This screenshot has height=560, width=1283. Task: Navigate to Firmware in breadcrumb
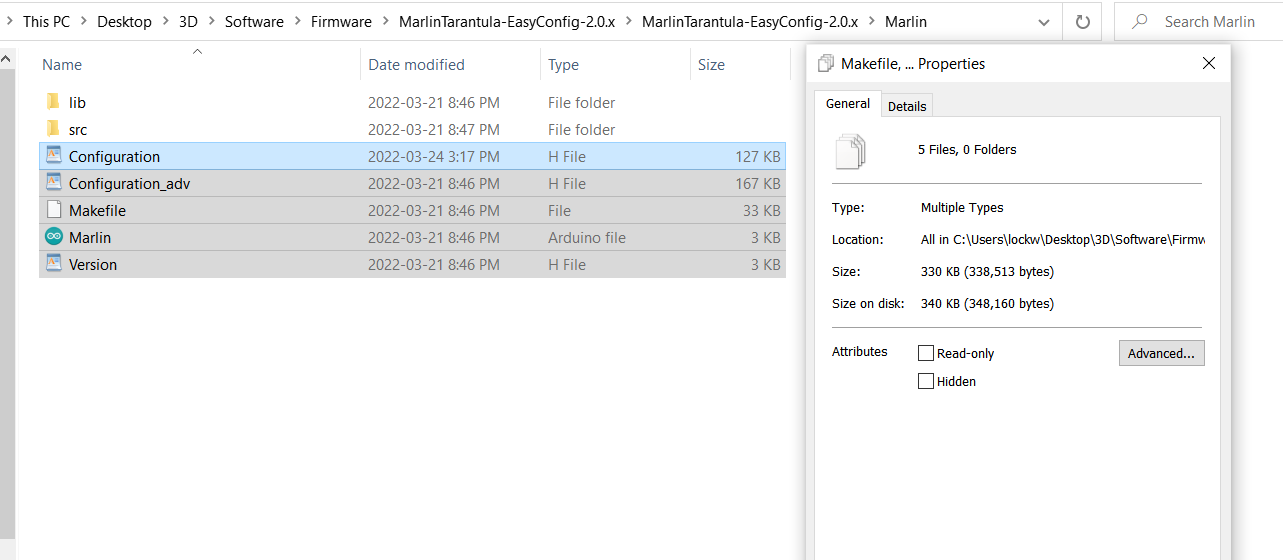click(x=341, y=21)
